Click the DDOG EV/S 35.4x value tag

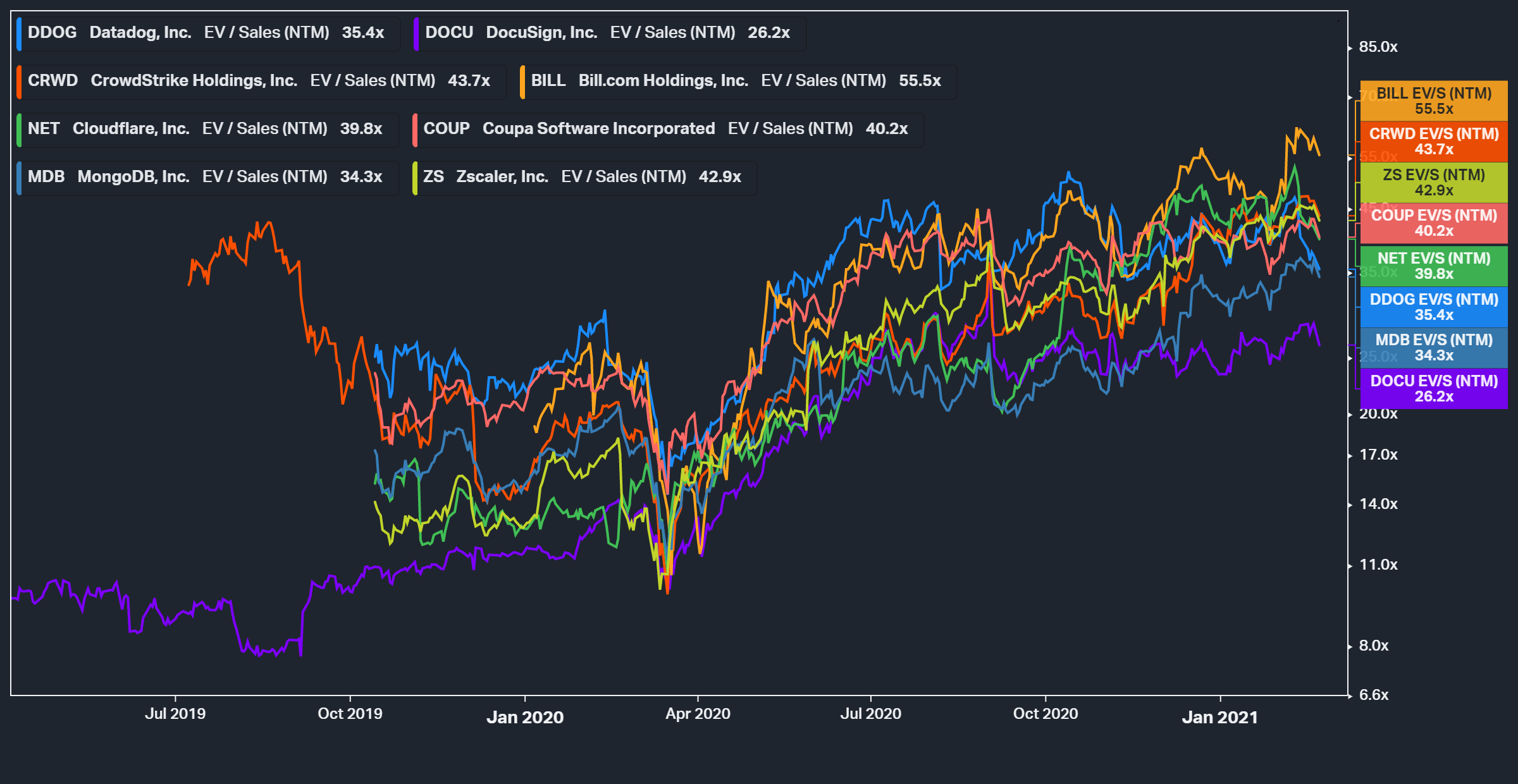coord(1434,307)
